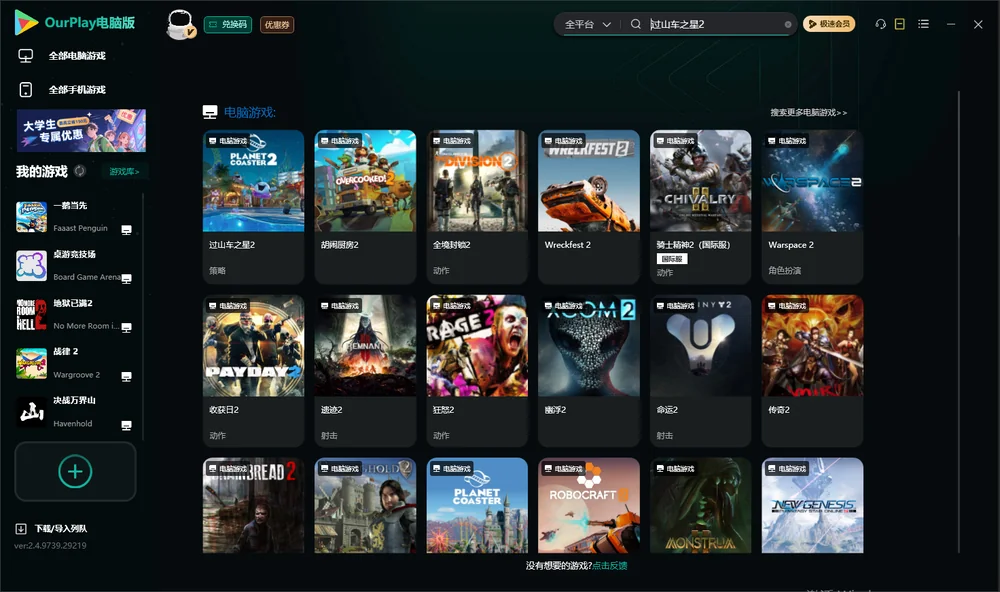The width and height of the screenshot is (1000, 592).
Task: Open the user avatar profile
Action: pyautogui.click(x=180, y=24)
